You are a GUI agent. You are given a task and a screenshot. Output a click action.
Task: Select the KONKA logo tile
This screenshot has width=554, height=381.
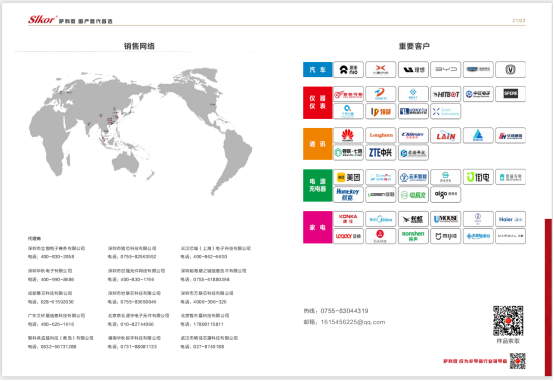[x=348, y=219]
